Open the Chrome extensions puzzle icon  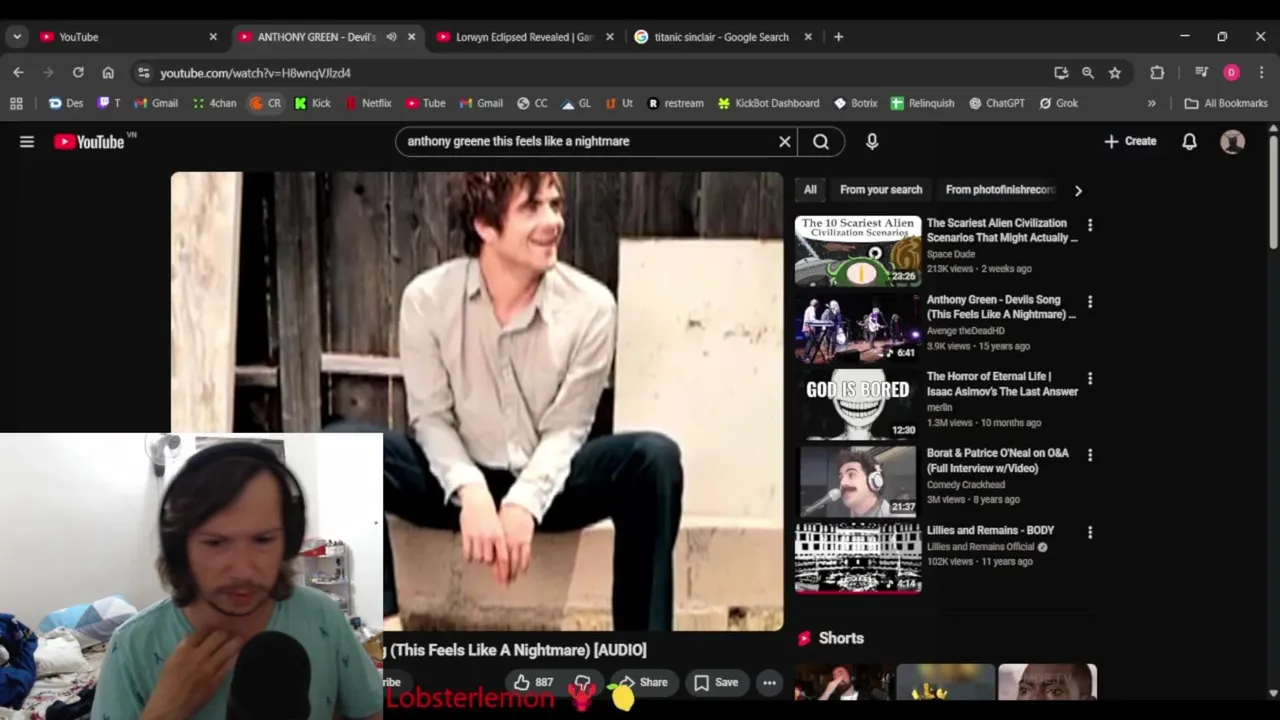click(x=1157, y=73)
